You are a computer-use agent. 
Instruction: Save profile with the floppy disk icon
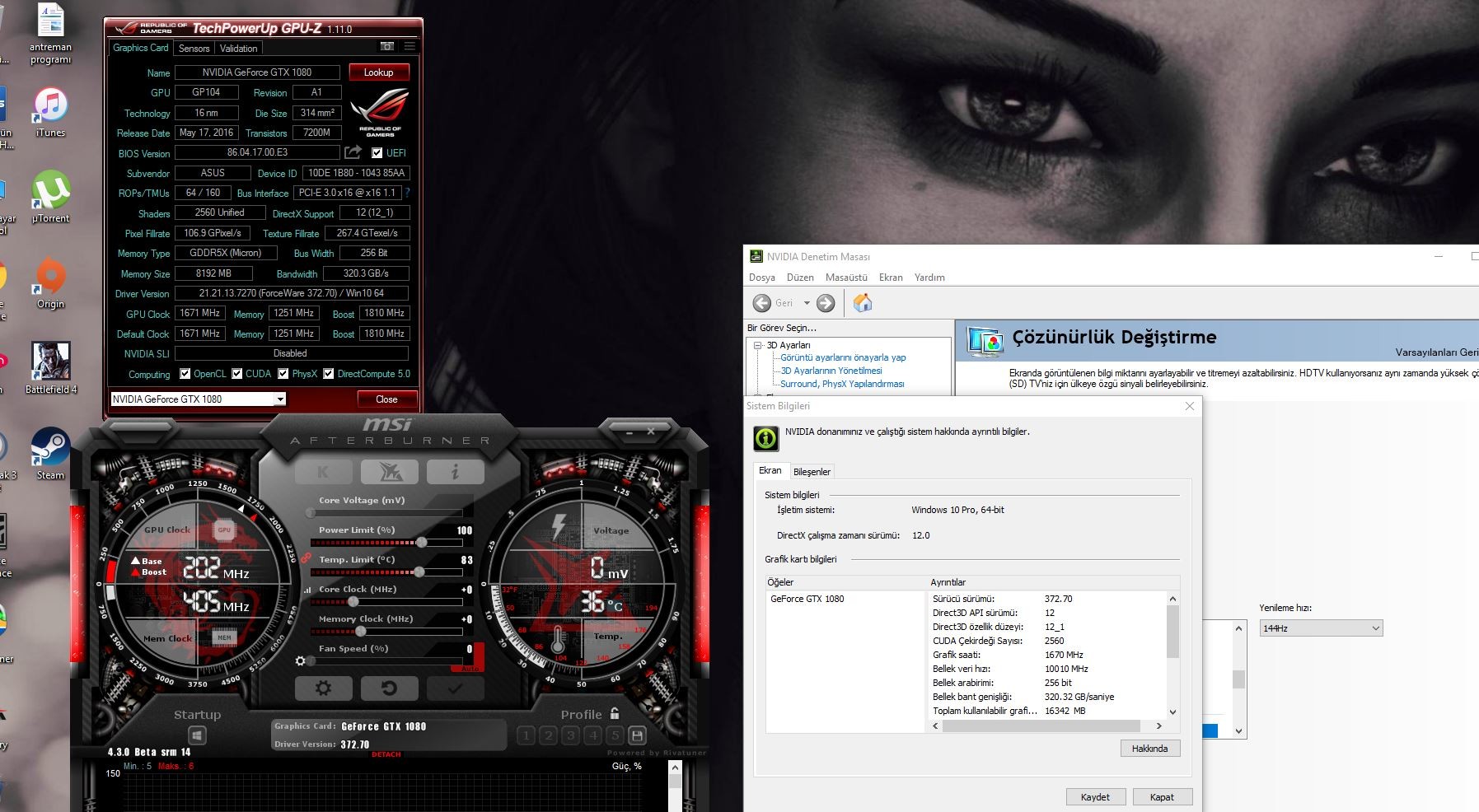click(637, 735)
